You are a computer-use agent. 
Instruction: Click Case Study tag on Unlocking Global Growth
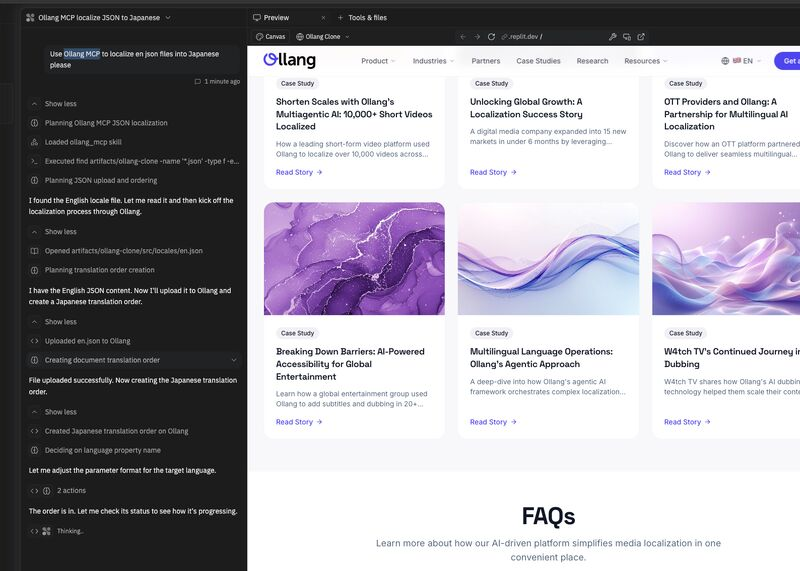point(491,83)
